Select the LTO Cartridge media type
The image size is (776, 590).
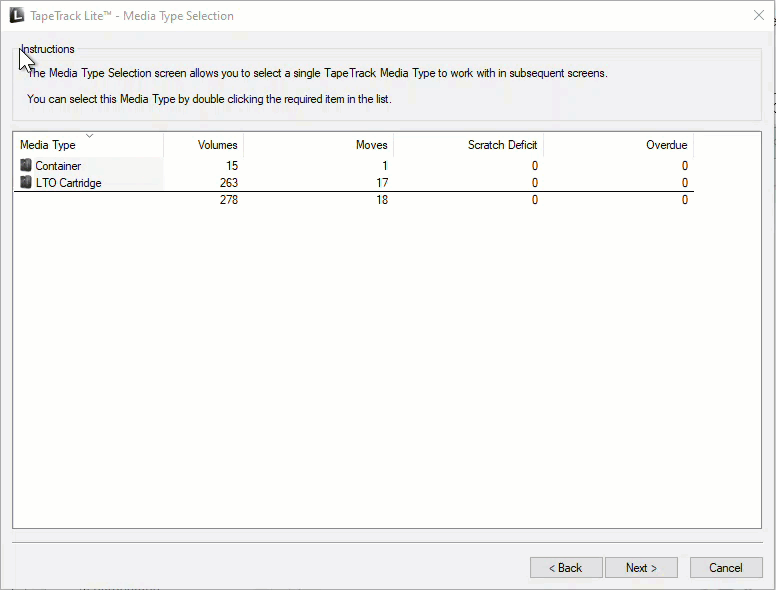coord(68,183)
